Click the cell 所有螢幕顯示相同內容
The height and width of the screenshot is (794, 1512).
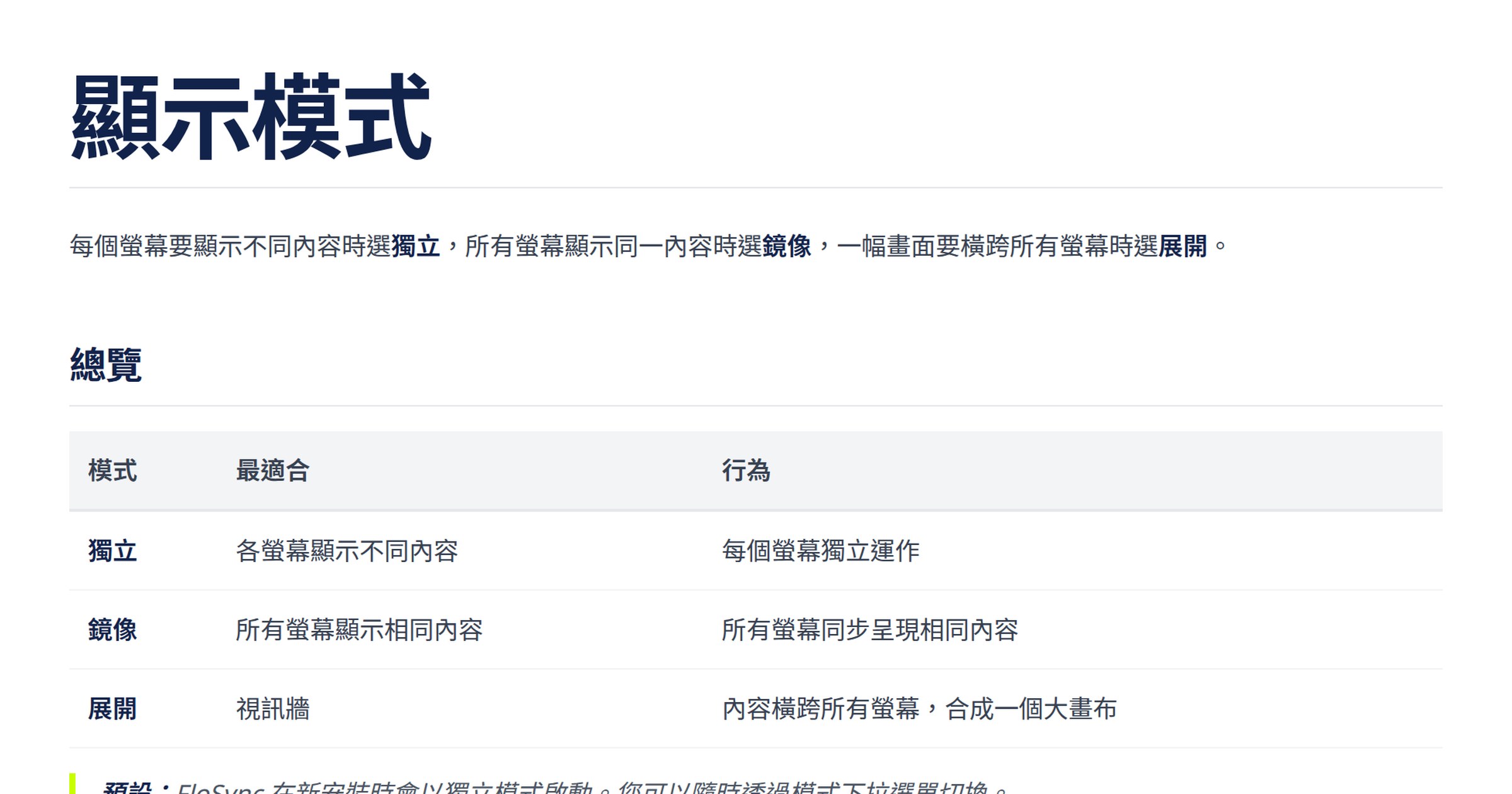click(x=359, y=630)
